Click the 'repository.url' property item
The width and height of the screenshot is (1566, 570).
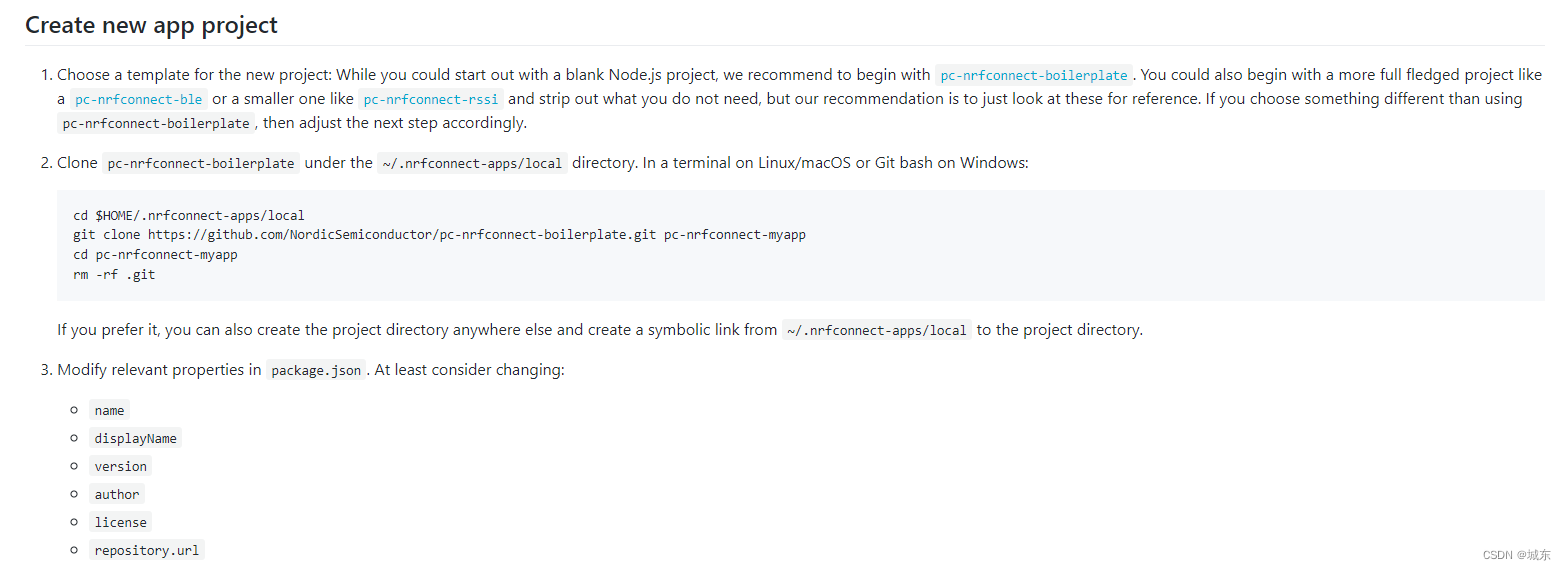[x=147, y=550]
